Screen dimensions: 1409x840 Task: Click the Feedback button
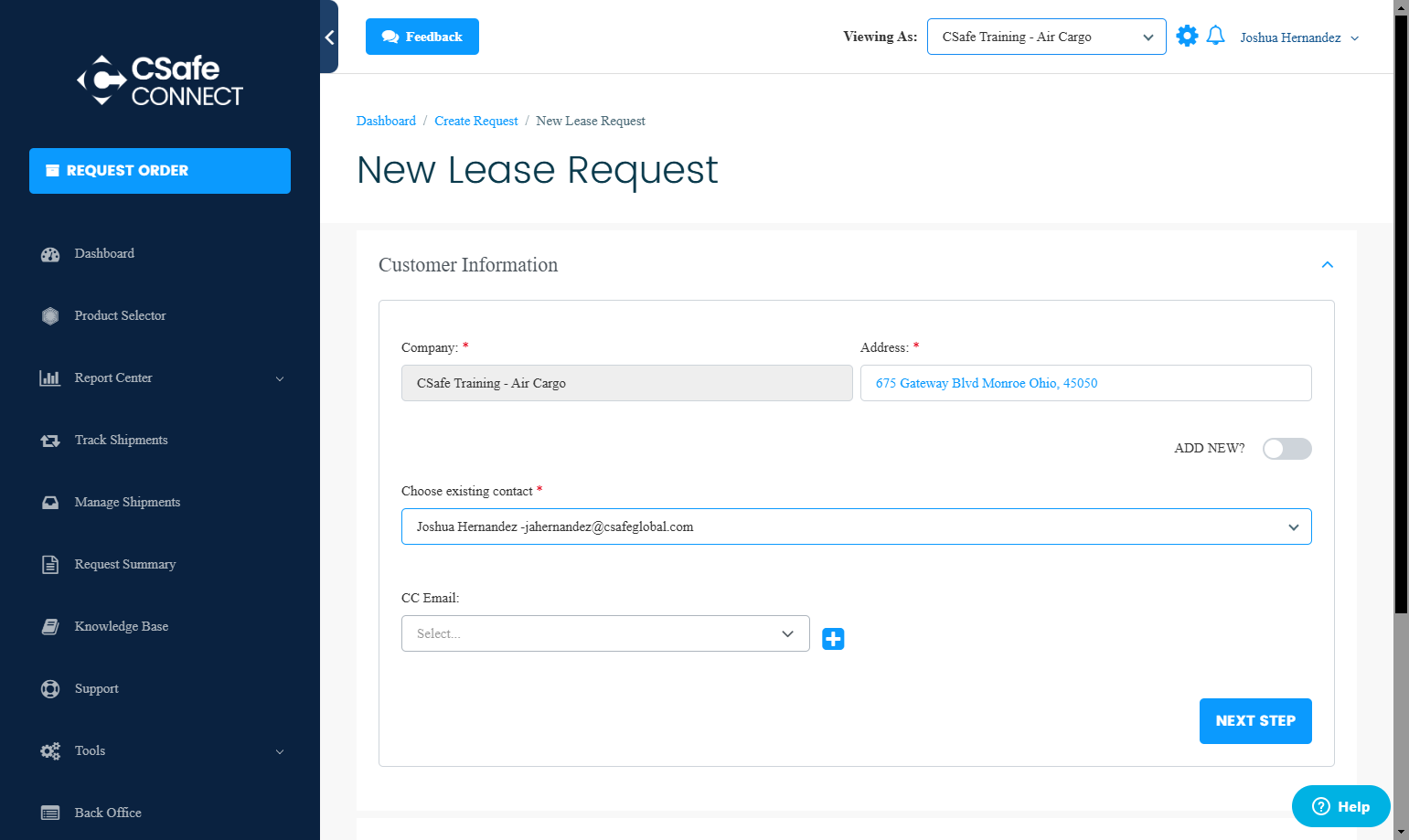tap(422, 37)
